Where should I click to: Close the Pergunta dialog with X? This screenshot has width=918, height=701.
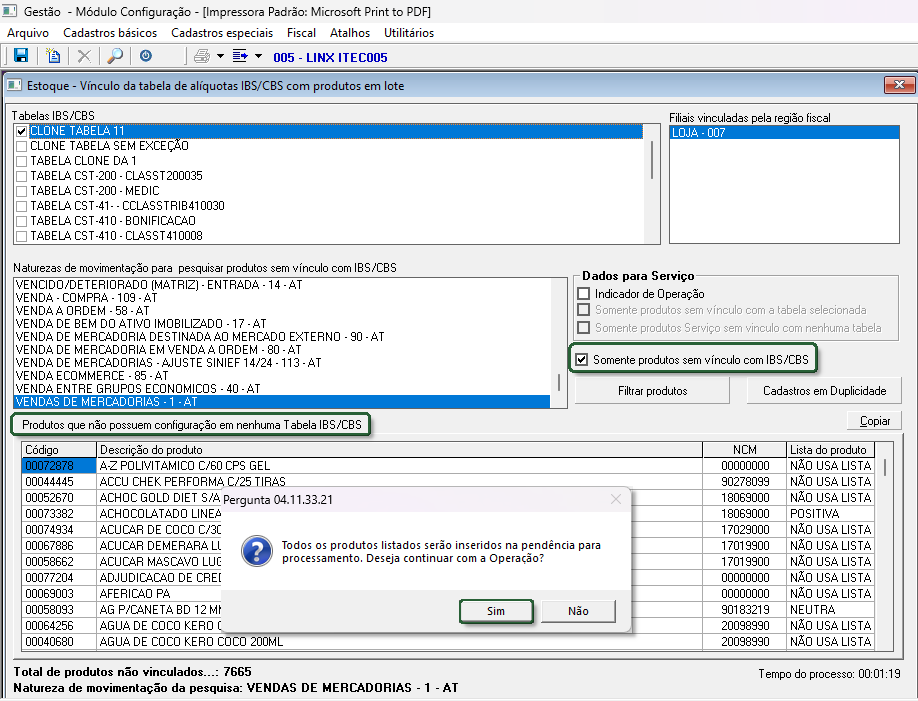click(x=615, y=499)
